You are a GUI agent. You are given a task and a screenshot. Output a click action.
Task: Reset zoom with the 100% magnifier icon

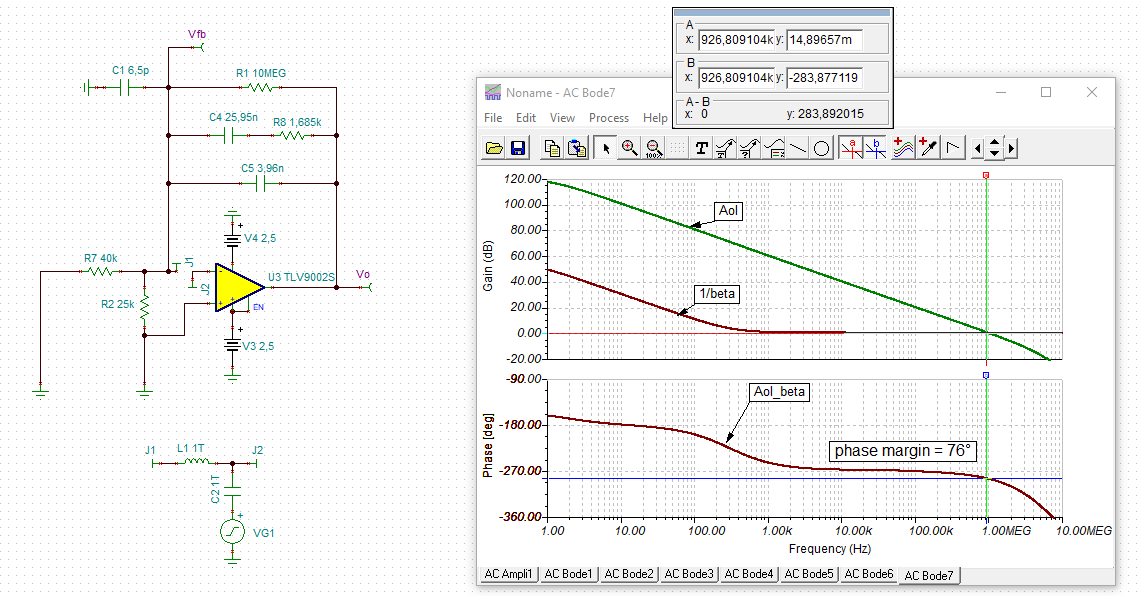click(654, 148)
